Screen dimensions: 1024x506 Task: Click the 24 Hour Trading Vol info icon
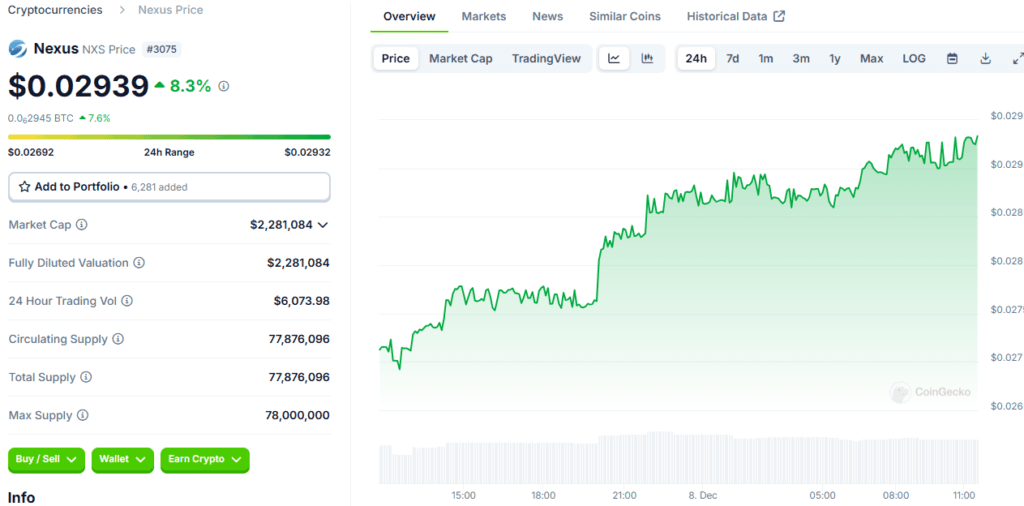click(x=127, y=301)
